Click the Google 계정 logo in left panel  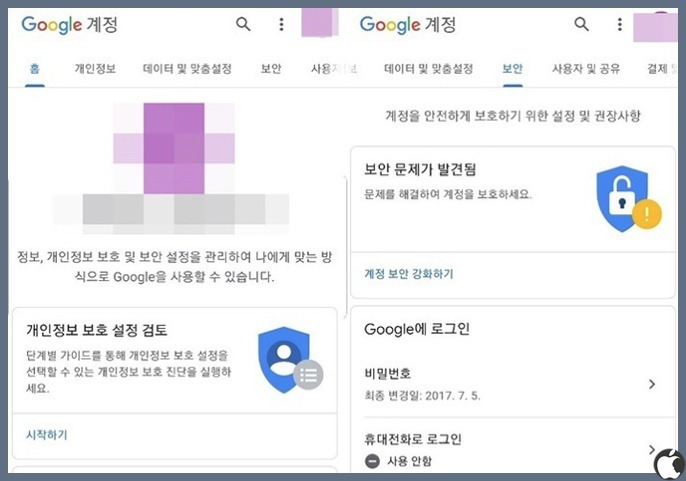coord(70,25)
